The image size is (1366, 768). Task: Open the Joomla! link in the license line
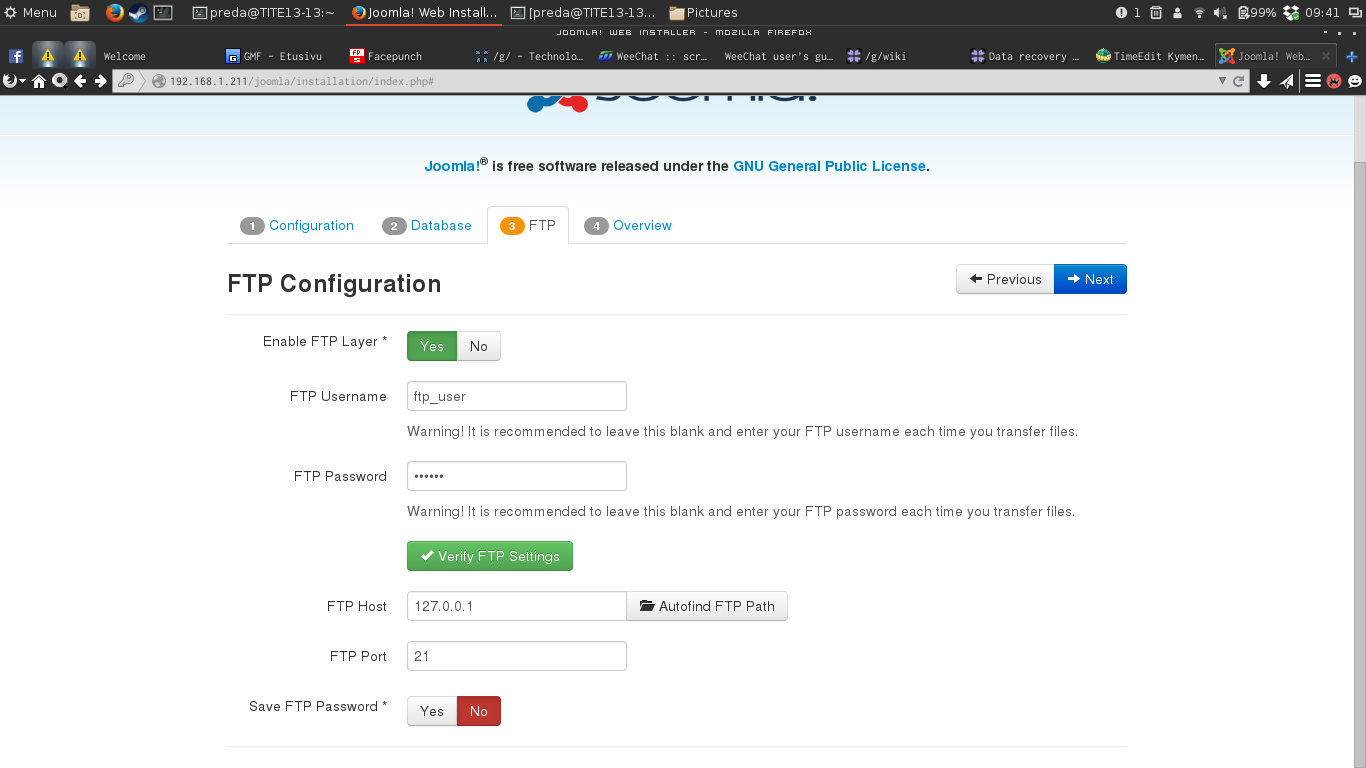(x=452, y=166)
